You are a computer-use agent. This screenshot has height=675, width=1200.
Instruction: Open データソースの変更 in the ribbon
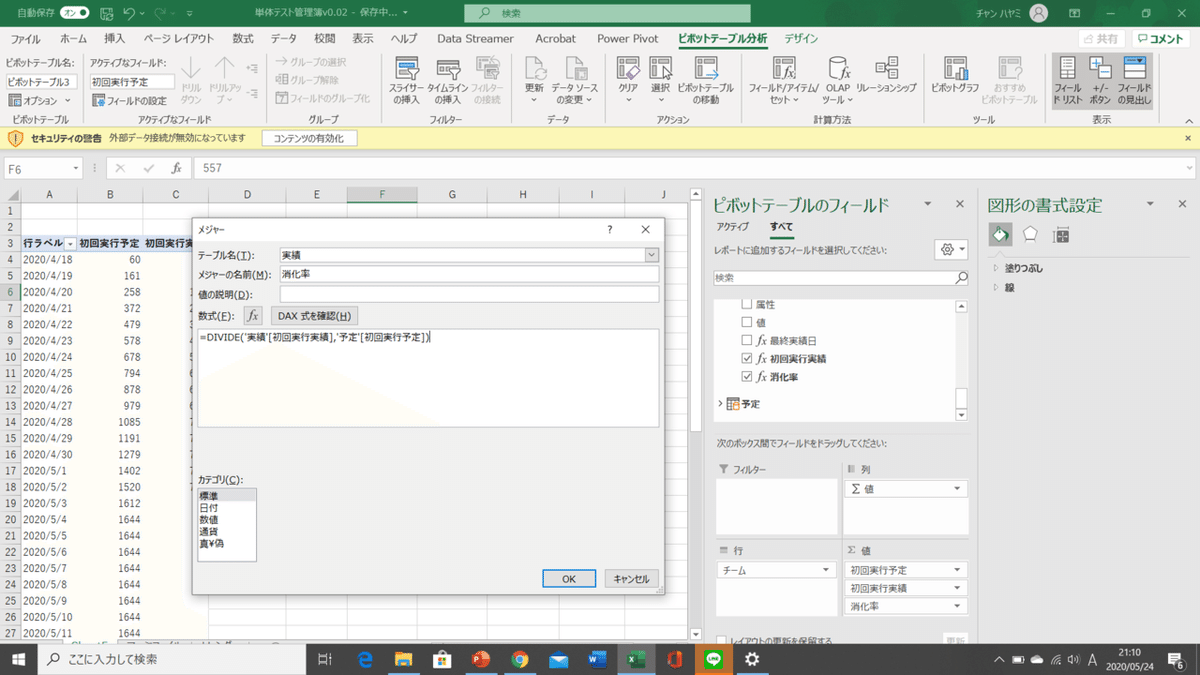coord(575,81)
